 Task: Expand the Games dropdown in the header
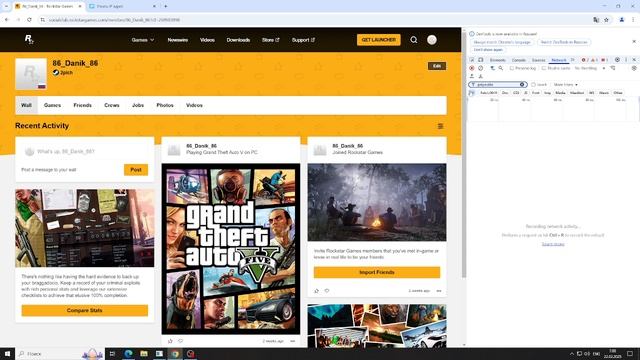[143, 40]
